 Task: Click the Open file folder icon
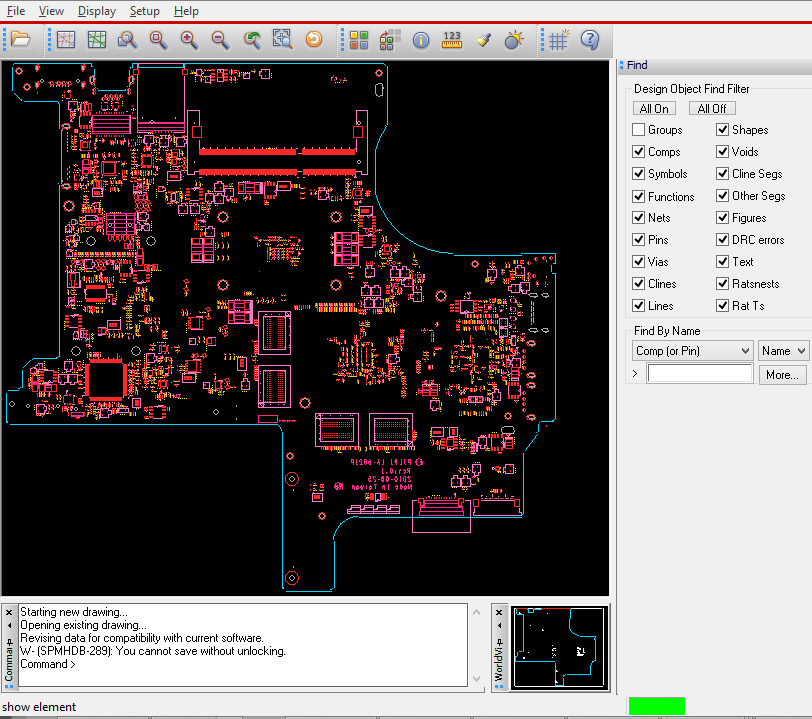(x=20, y=40)
